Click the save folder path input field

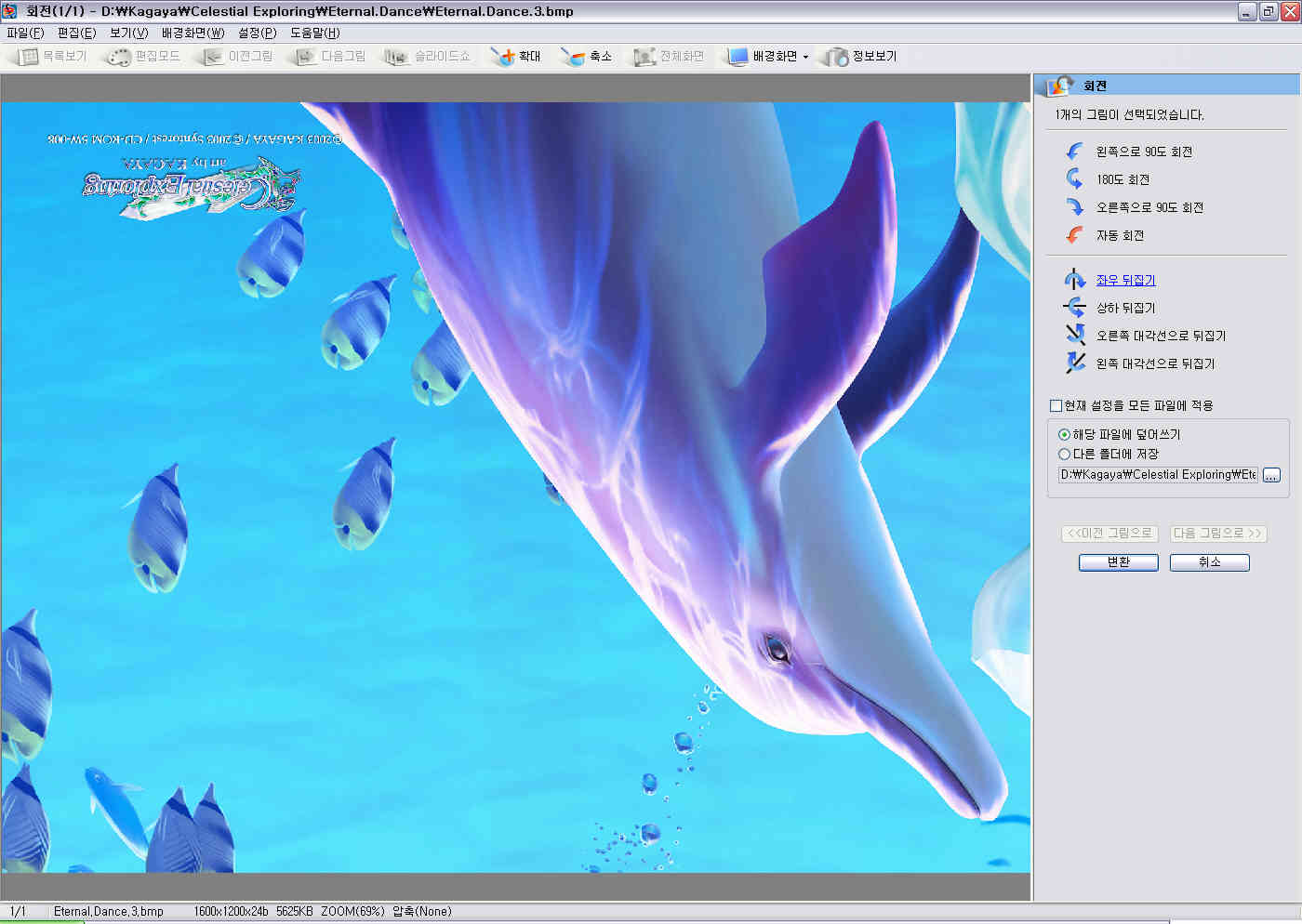[1158, 475]
